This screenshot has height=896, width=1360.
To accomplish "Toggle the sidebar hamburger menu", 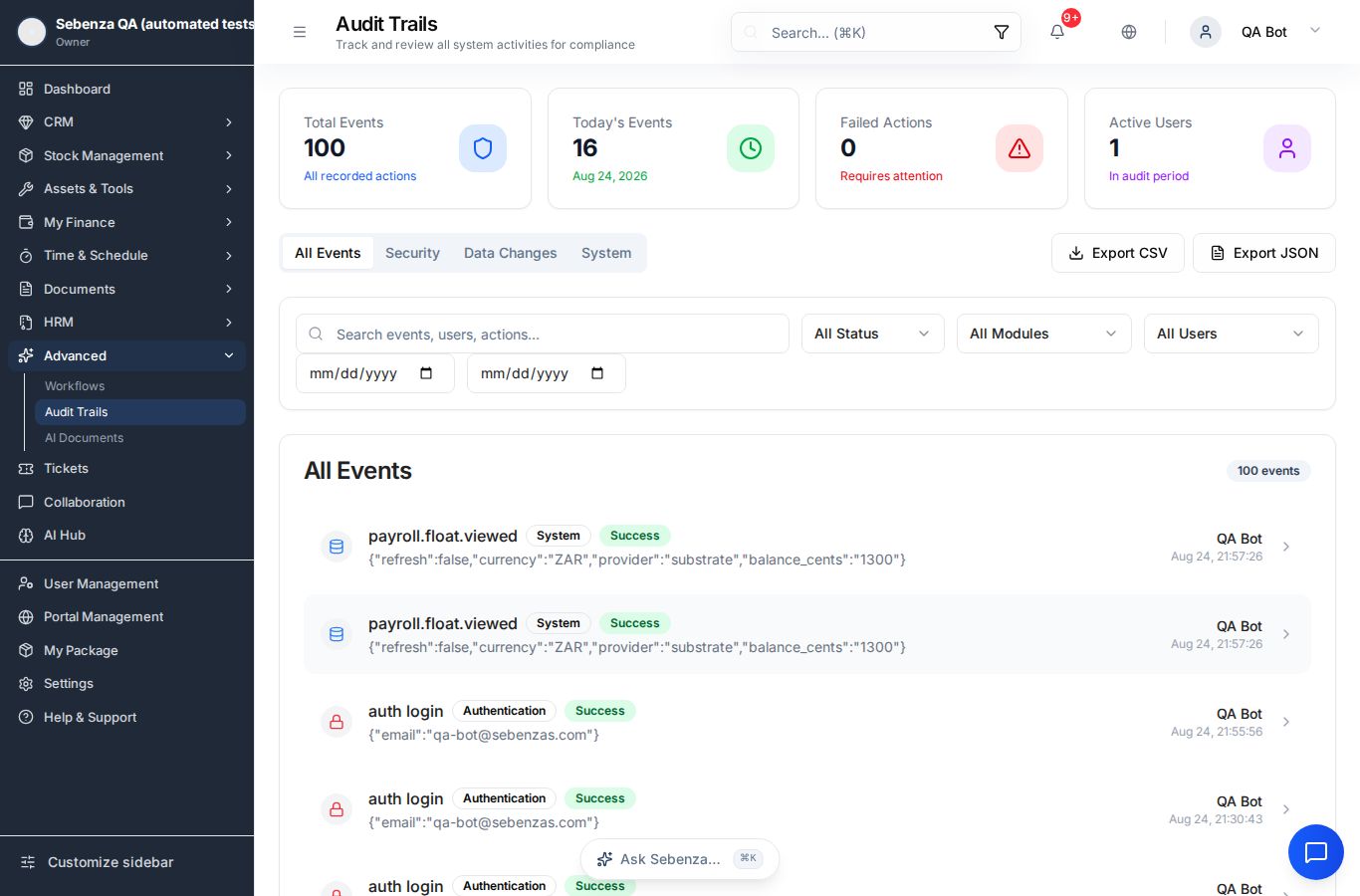I will tap(300, 32).
